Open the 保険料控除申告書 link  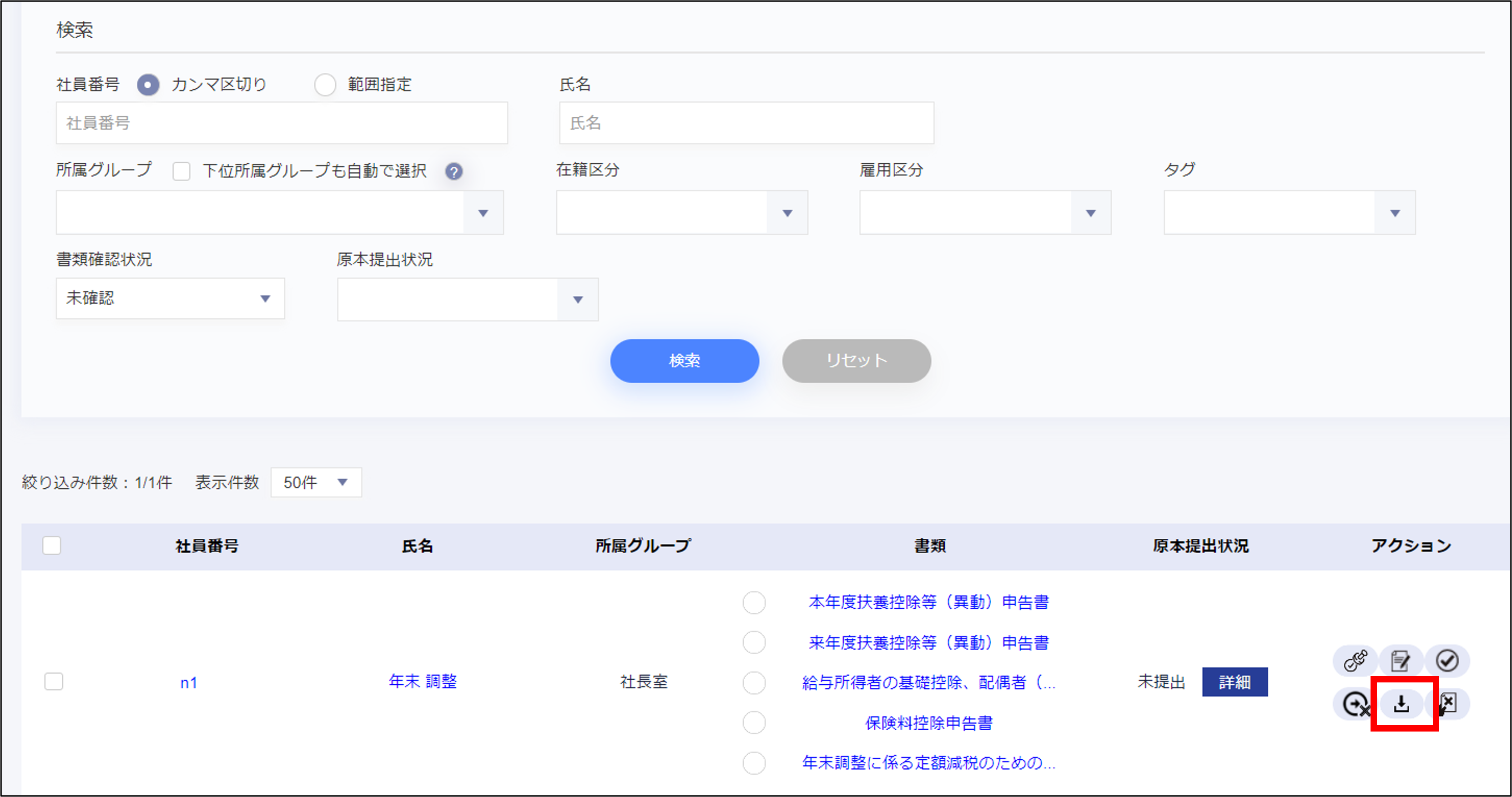[x=928, y=722]
